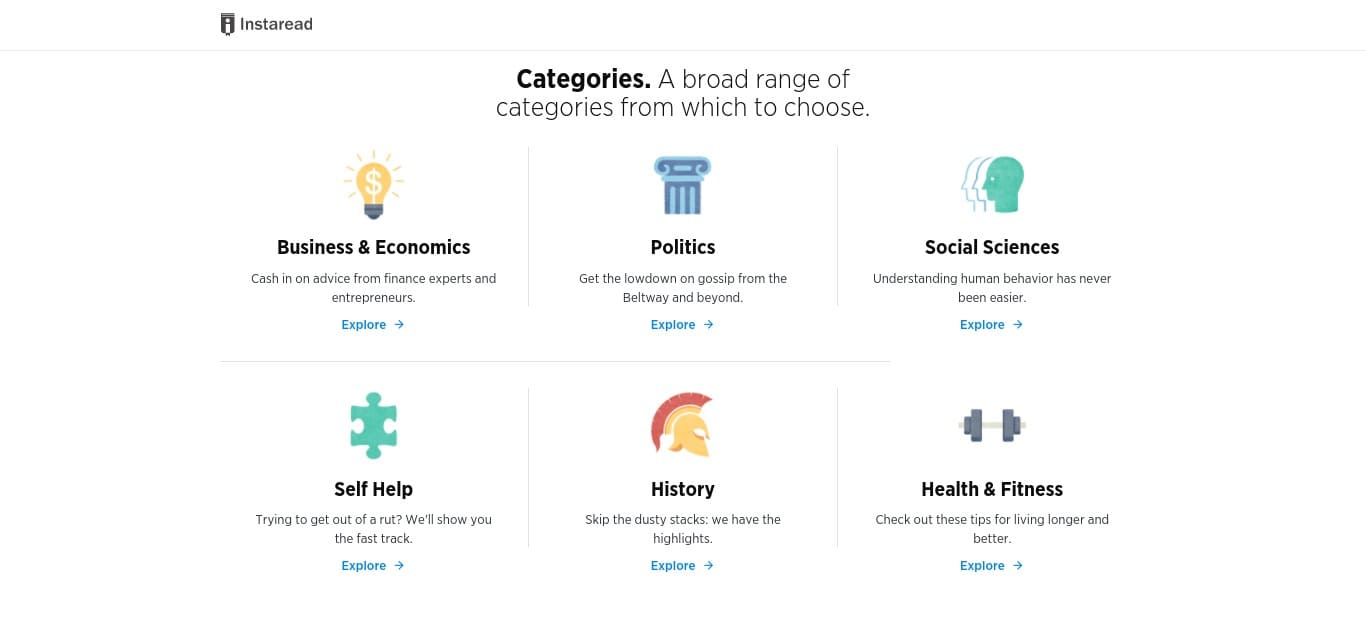Click the blue pillar Politics icon
The height and width of the screenshot is (617, 1366).
coord(683,185)
